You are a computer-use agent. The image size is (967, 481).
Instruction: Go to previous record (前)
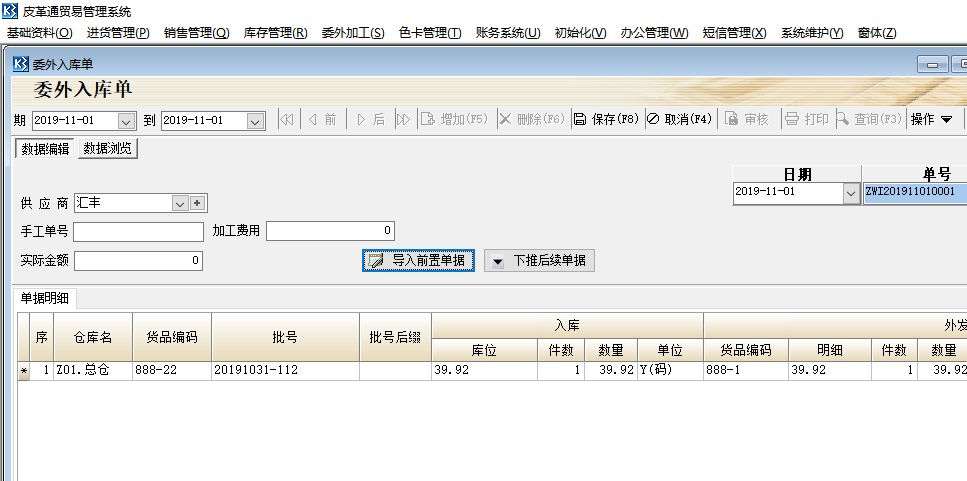323,120
